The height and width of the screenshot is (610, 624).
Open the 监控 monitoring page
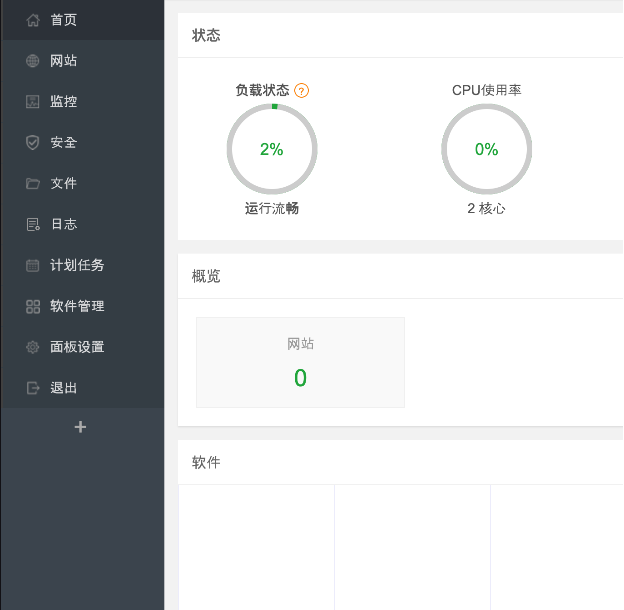(x=82, y=101)
